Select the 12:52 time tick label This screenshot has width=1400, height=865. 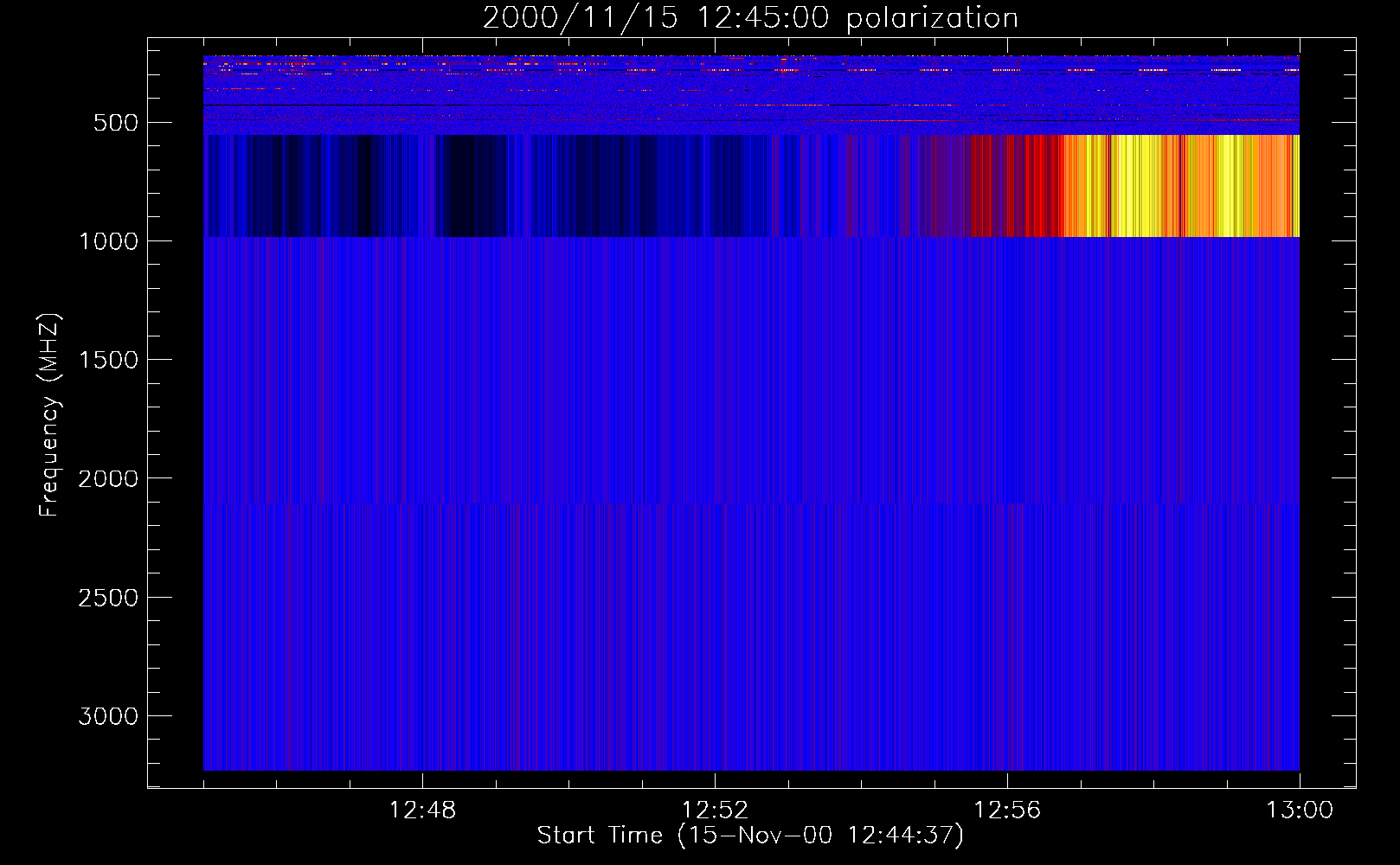pos(715,811)
